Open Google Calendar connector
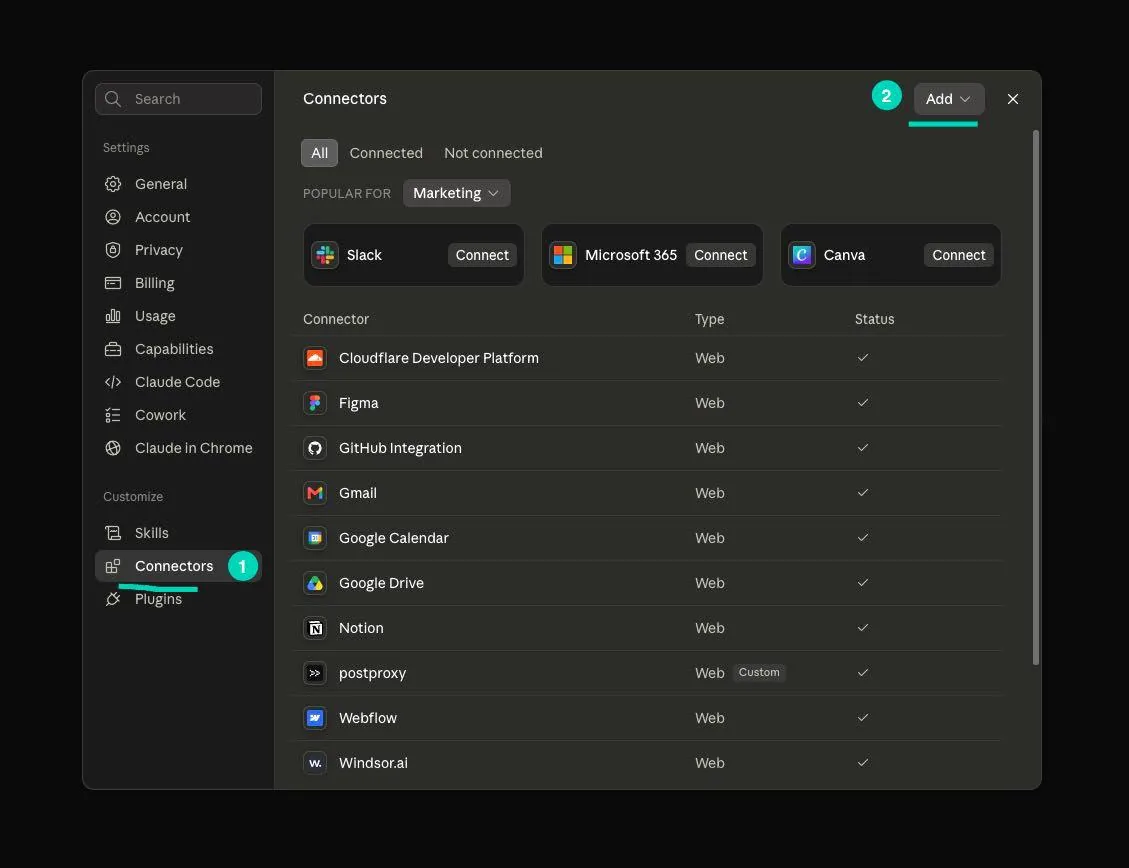Image resolution: width=1129 pixels, height=868 pixels. 647,538
